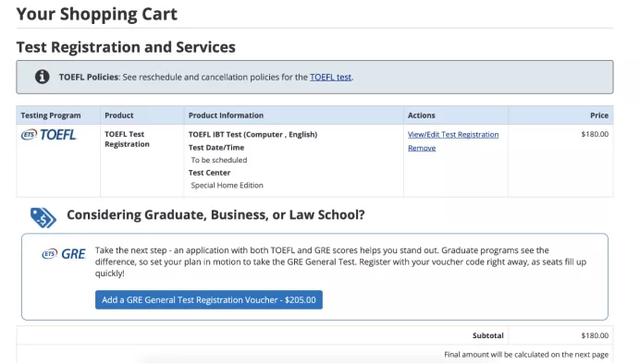Click the Price column header
Viewport: 640px width, 364px height.
coord(599,115)
